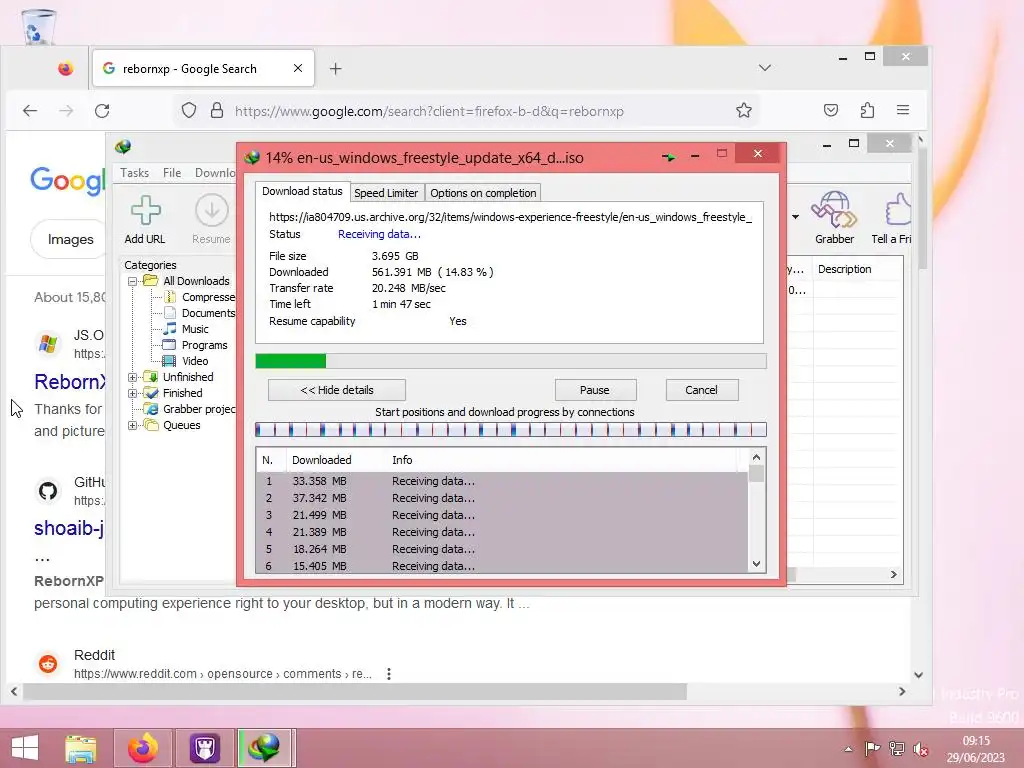This screenshot has width=1024, height=768.
Task: Open the File menu in IDM
Action: point(172,172)
